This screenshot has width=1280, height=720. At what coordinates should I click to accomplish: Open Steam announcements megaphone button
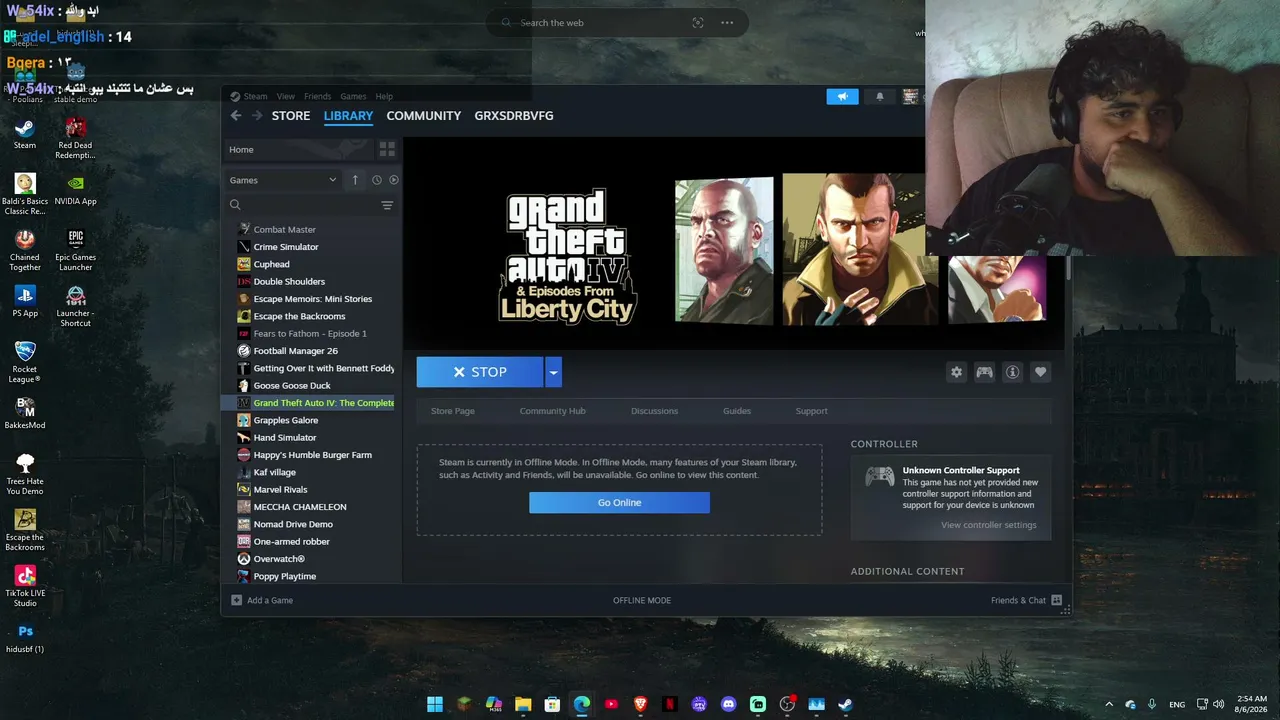[x=842, y=96]
